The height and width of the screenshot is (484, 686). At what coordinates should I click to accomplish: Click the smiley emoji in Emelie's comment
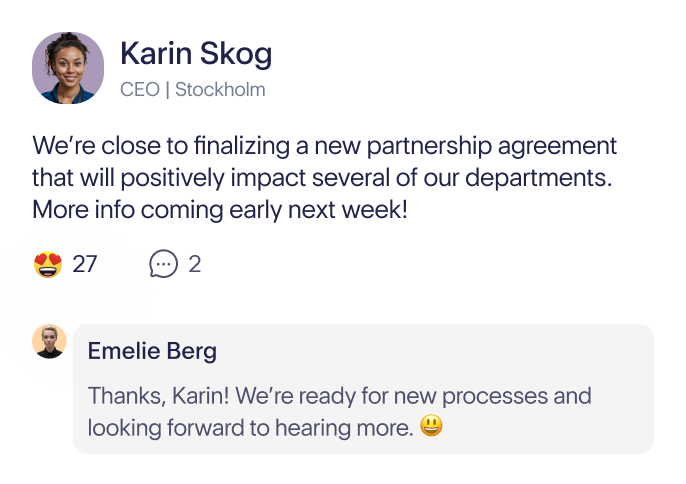(x=431, y=425)
